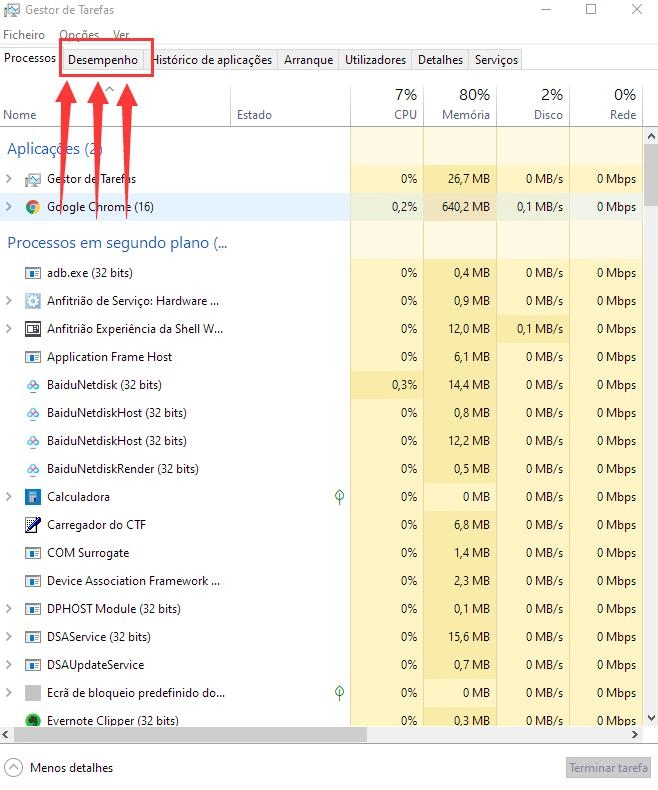Click Anfitrião Experiência da Shell icon
This screenshot has width=658, height=790.
(33, 329)
